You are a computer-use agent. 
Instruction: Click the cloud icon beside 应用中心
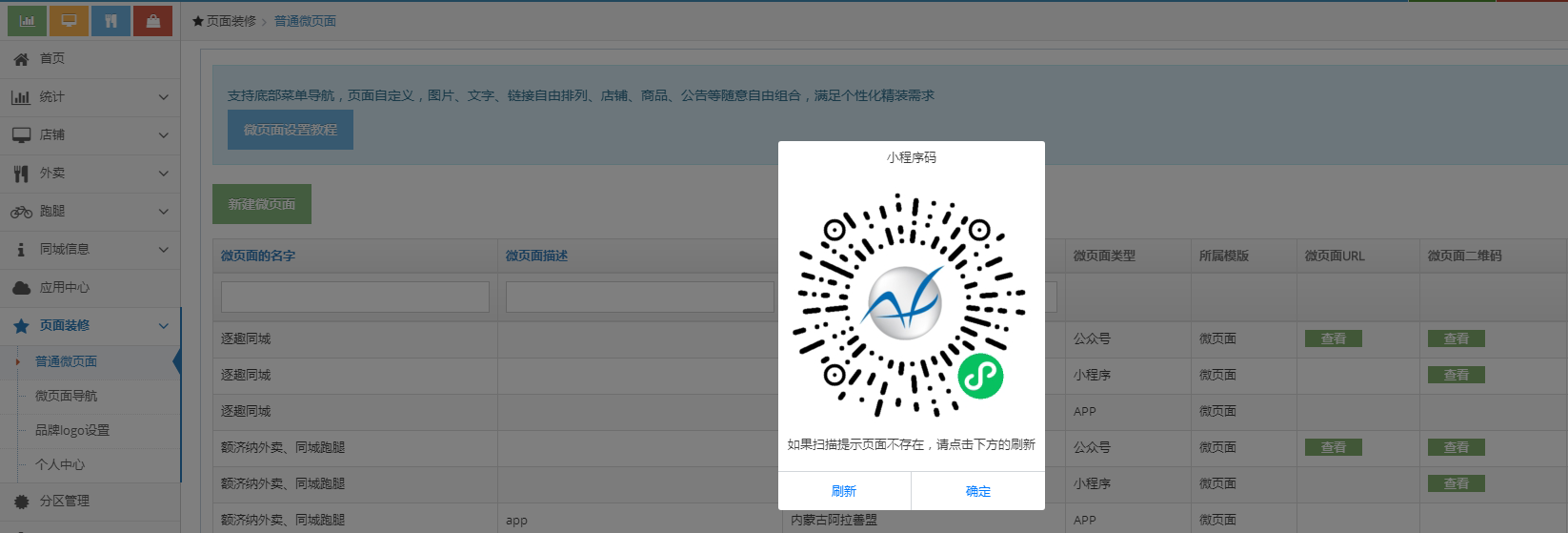[x=21, y=288]
